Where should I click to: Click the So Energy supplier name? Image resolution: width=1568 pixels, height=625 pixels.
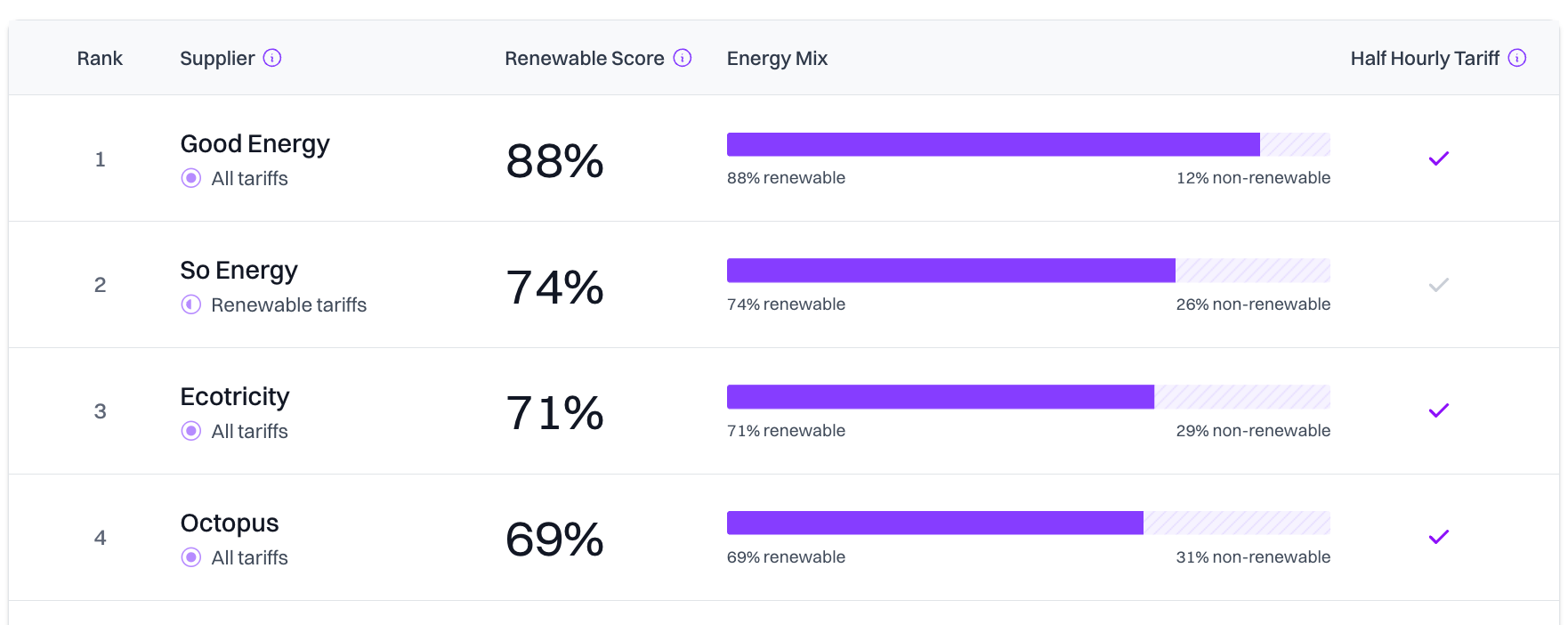(238, 271)
